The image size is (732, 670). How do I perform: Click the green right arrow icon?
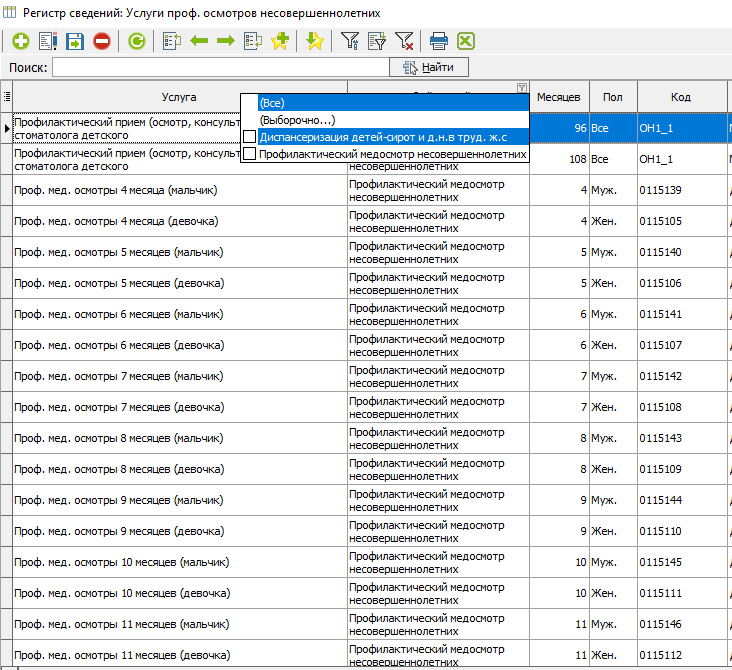point(225,41)
